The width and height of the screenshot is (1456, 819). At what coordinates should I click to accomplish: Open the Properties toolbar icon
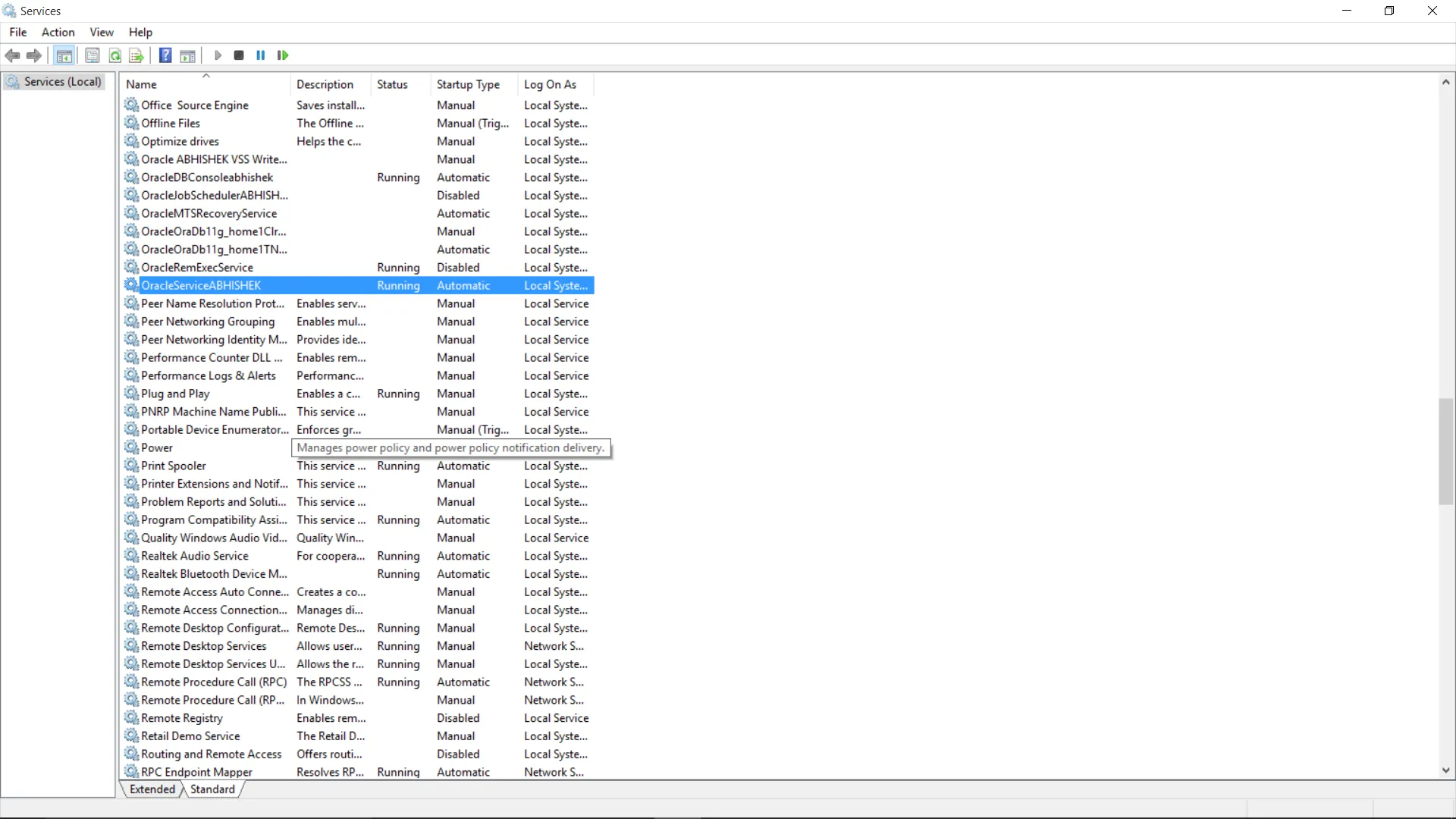pyautogui.click(x=93, y=55)
